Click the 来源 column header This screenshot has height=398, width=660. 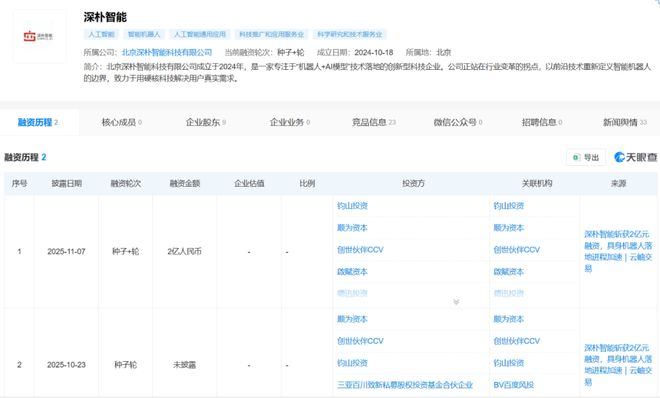(618, 183)
